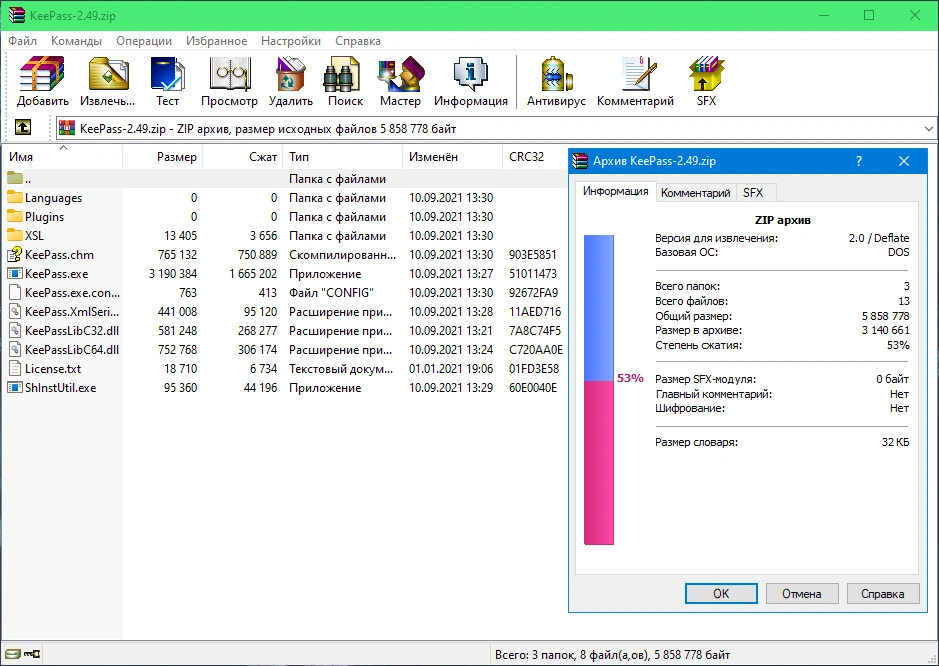
Task: Click the compression ratio bar in dialog
Action: [x=599, y=390]
